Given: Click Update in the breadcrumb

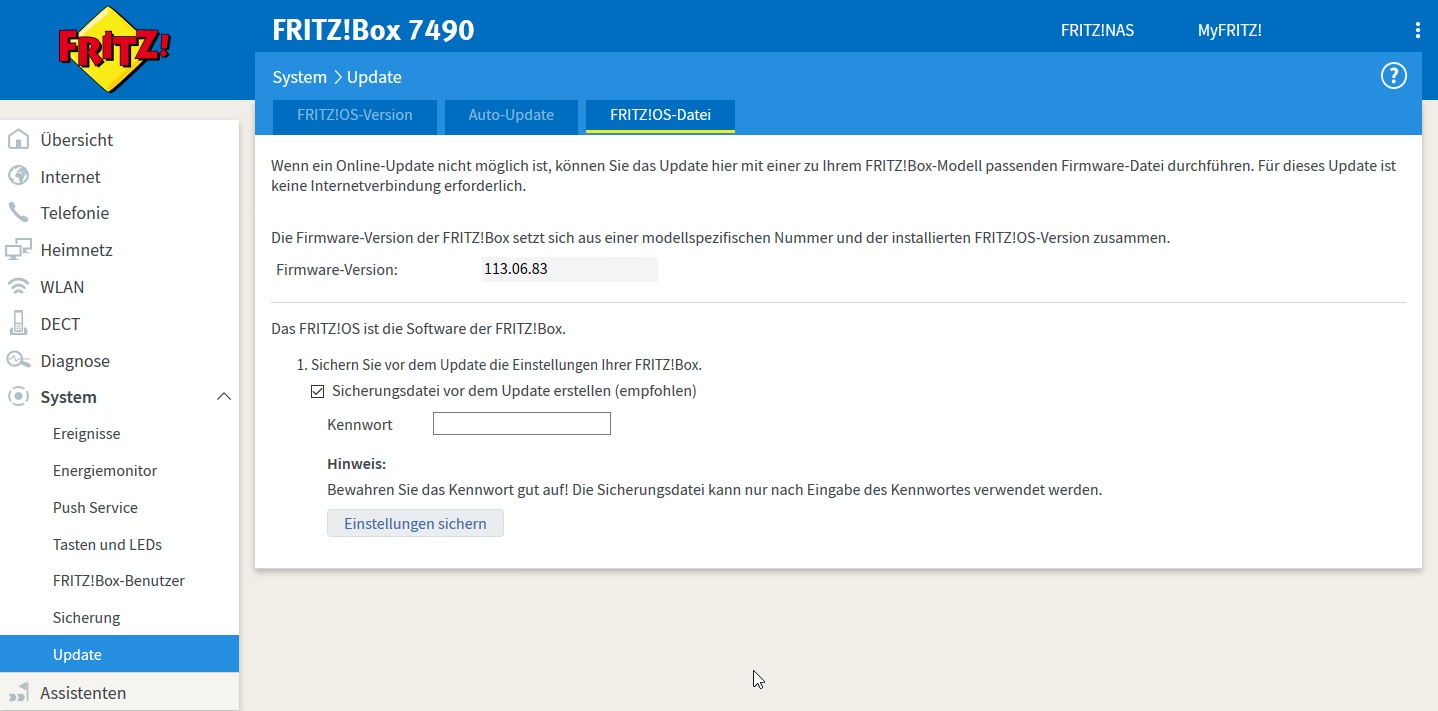Looking at the screenshot, I should coord(374,77).
